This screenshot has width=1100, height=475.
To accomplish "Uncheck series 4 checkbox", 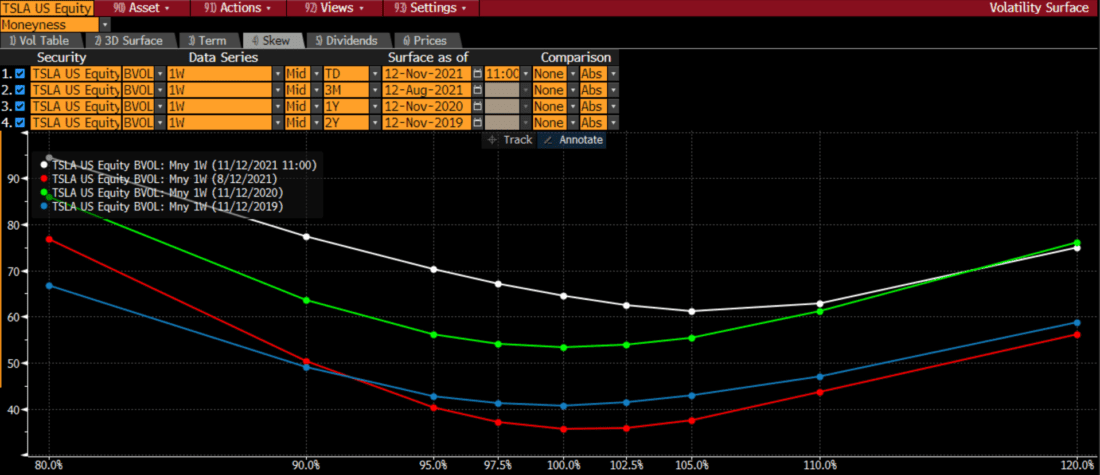I will pos(20,123).
